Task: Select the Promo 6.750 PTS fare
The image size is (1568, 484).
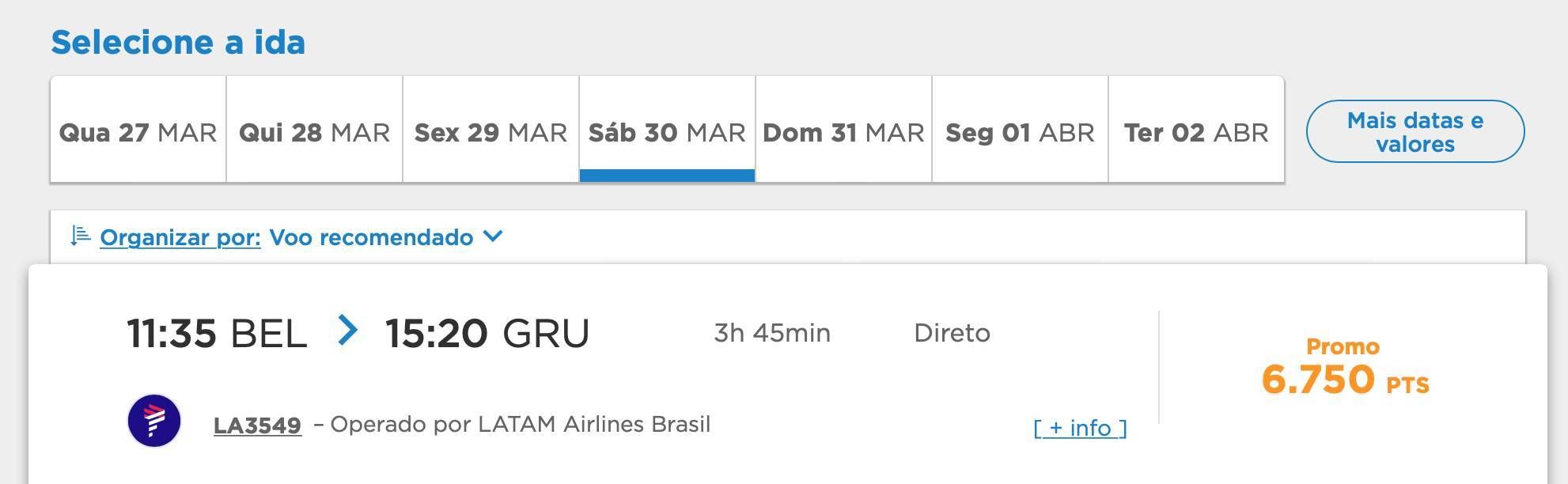Action: click(1345, 368)
